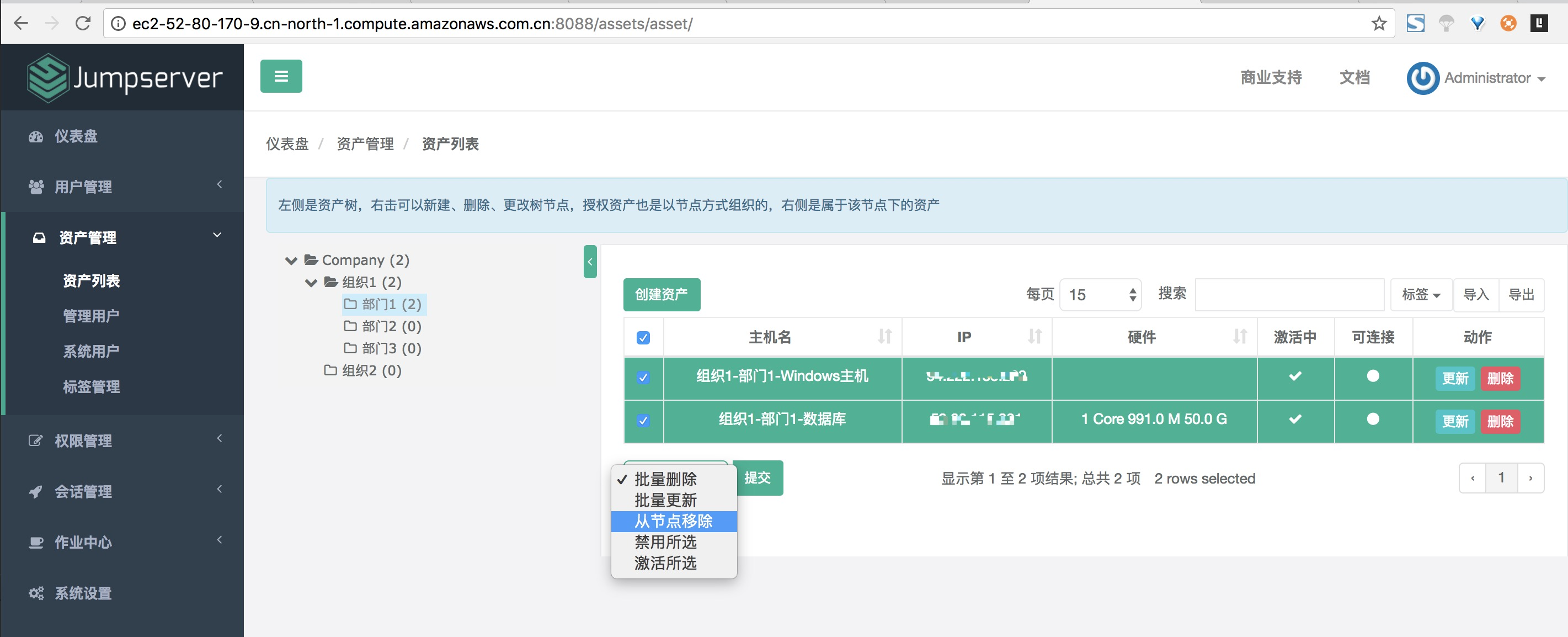Collapse the Company tree node

[291, 261]
